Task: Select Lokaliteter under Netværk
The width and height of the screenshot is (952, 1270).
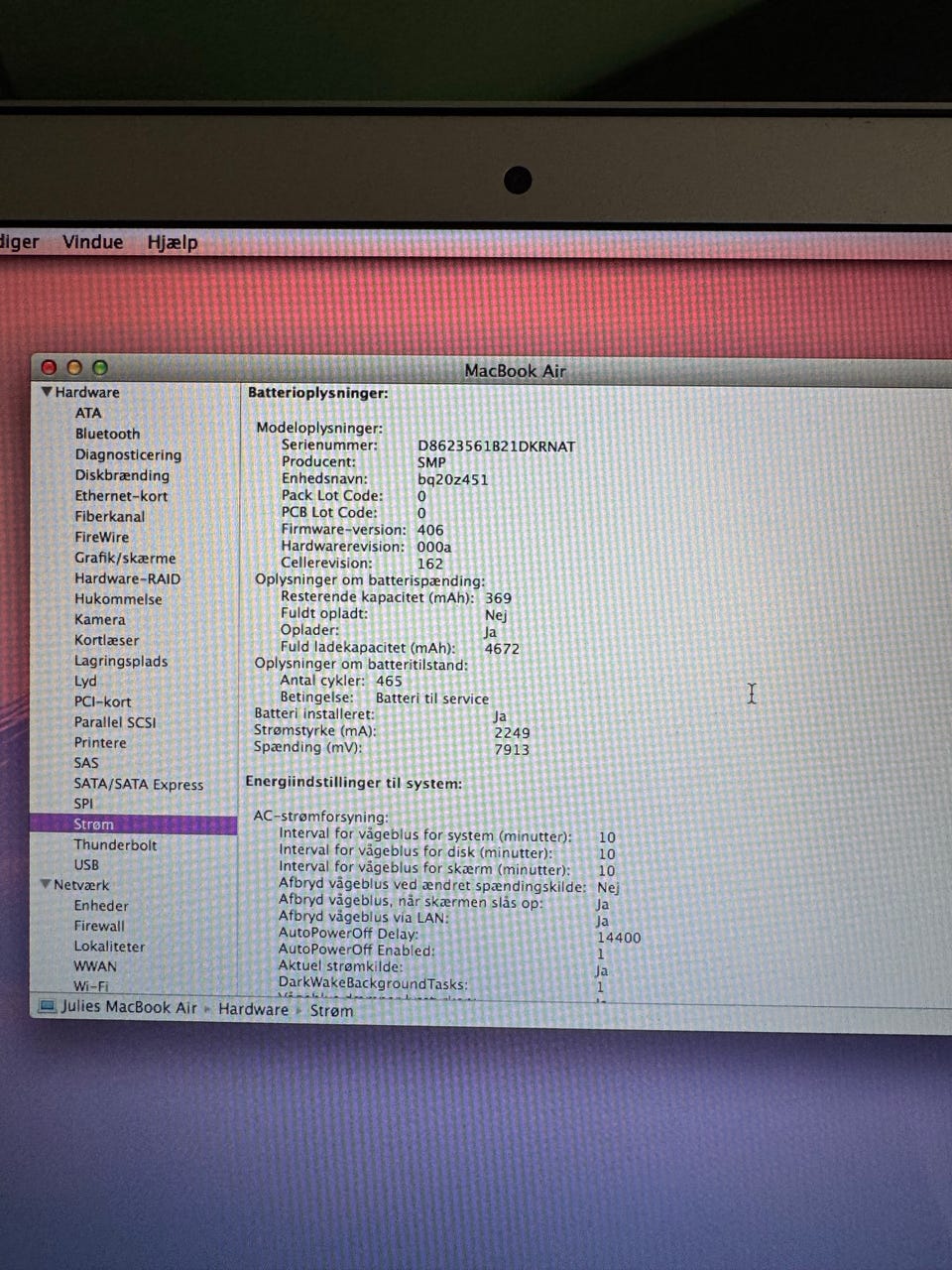Action: pos(109,947)
